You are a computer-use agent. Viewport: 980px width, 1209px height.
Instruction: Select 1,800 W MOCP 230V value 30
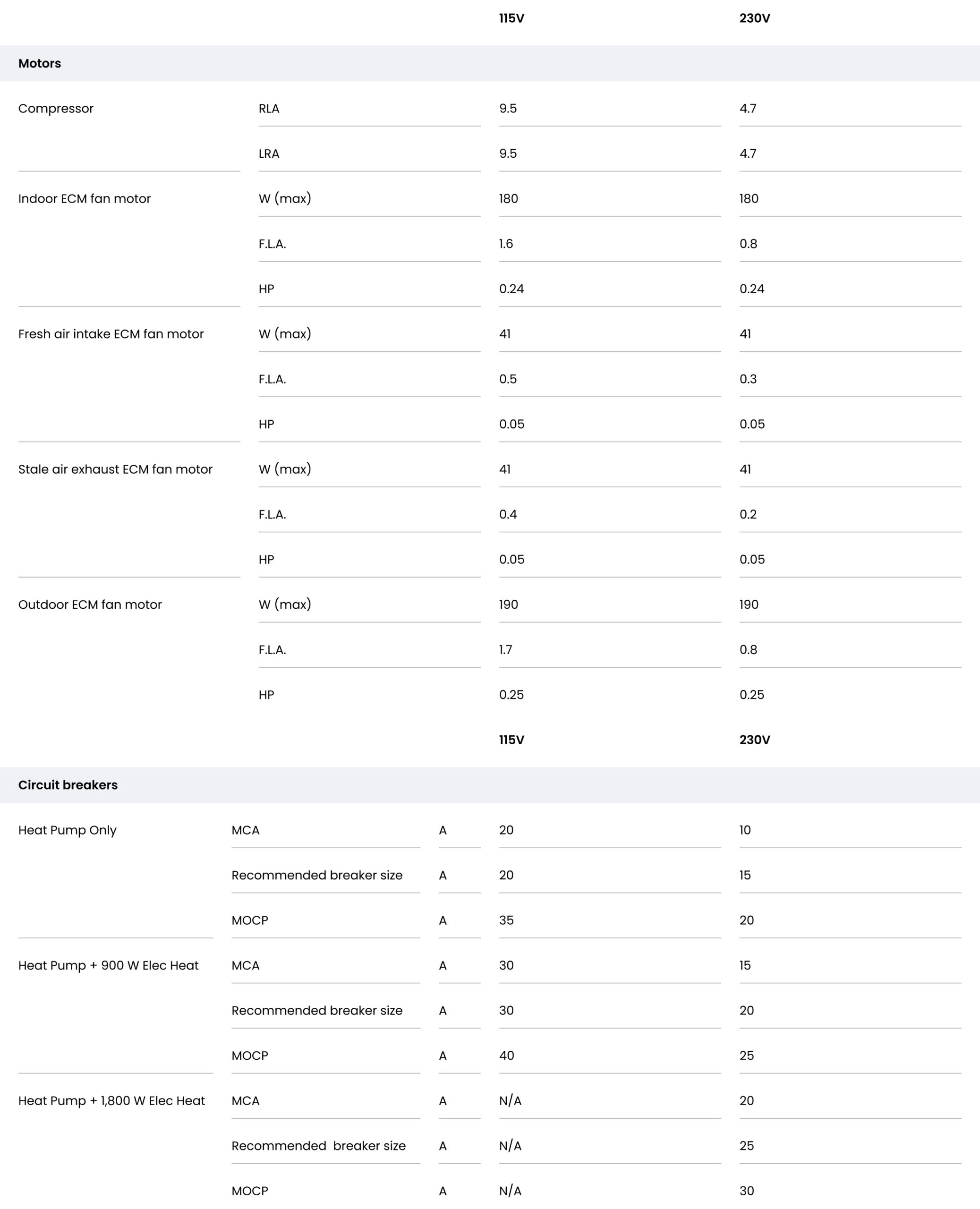[x=747, y=1191]
